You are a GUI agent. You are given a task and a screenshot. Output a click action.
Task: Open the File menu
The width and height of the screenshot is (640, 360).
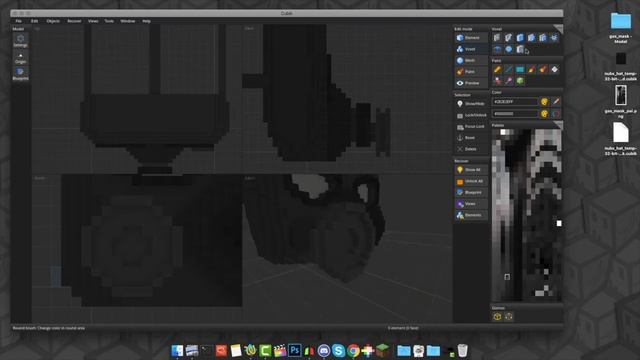coord(19,21)
